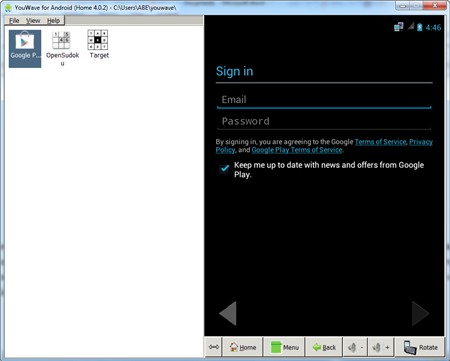Open the Google Play app icon
The height and width of the screenshot is (361, 450).
(x=25, y=49)
